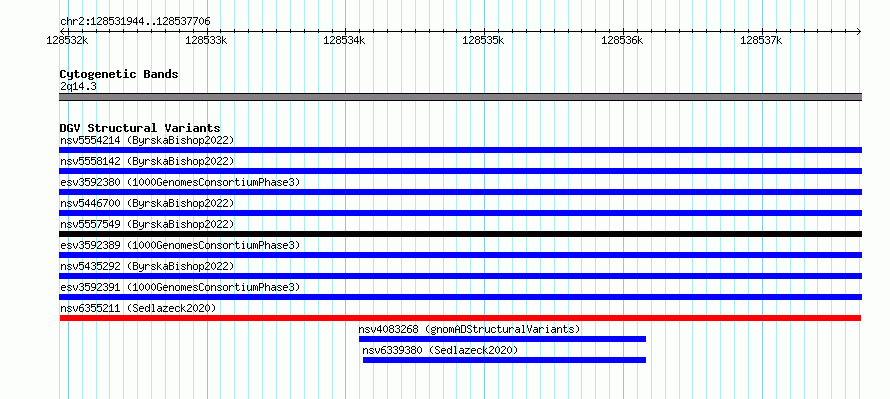Click the blue bar of variant esv3592391
This screenshot has width=890, height=399.
(460, 297)
